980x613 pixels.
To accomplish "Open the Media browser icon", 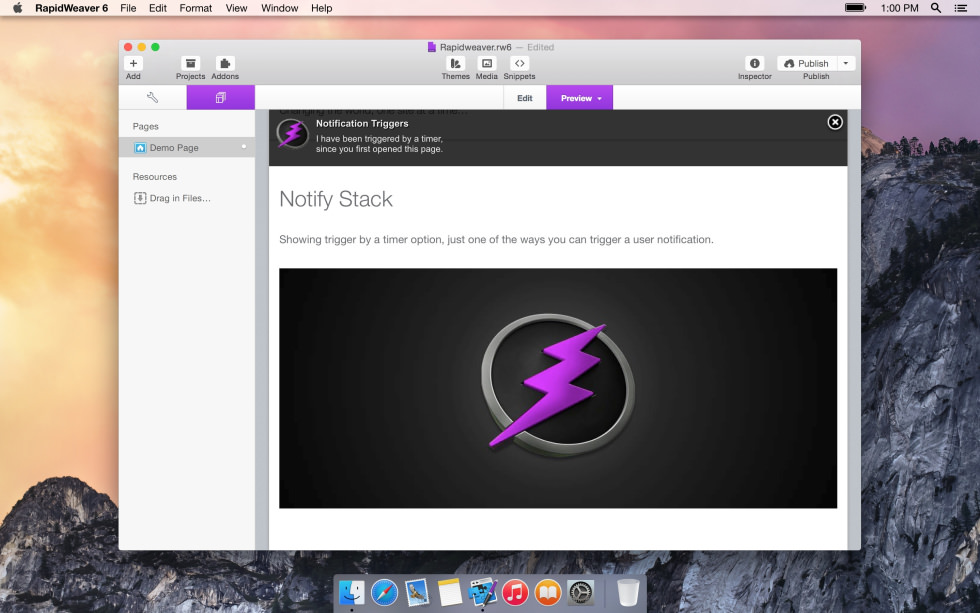I will [486, 63].
